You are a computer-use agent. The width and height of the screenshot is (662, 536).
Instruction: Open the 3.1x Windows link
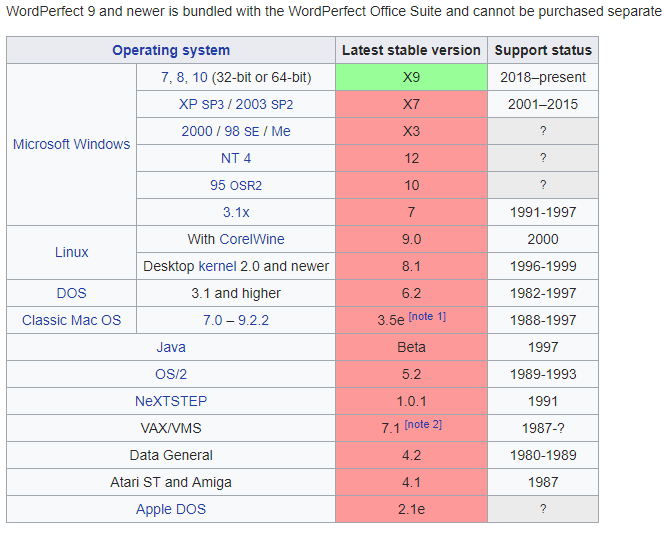tap(236, 212)
